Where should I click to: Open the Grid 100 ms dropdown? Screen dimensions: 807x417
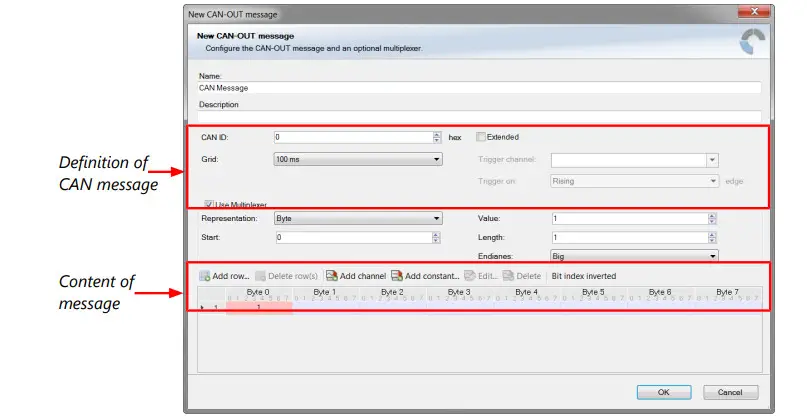[358, 159]
